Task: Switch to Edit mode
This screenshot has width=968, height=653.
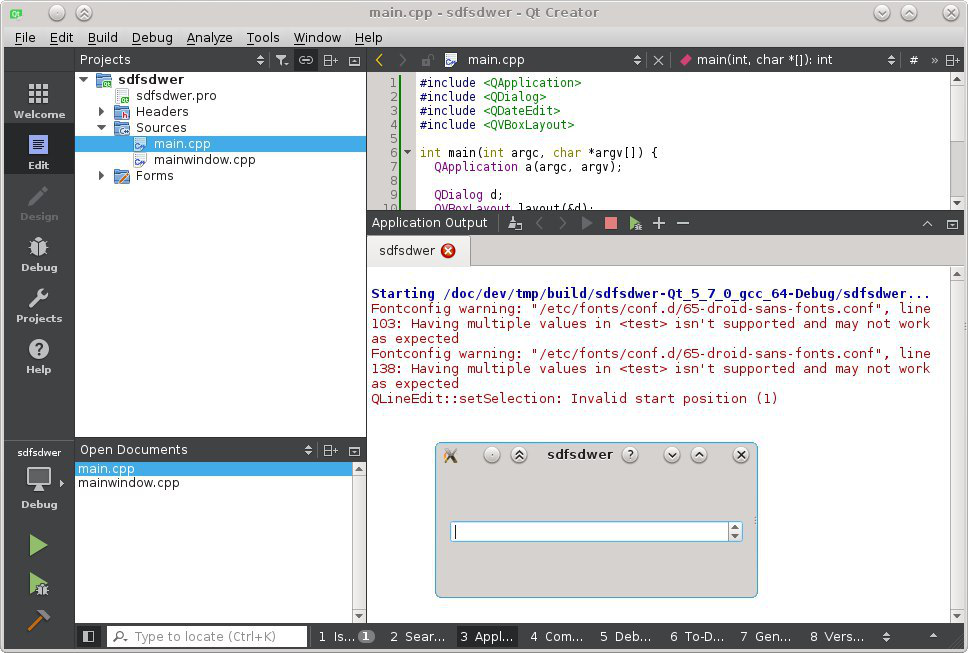Action: pyautogui.click(x=38, y=151)
